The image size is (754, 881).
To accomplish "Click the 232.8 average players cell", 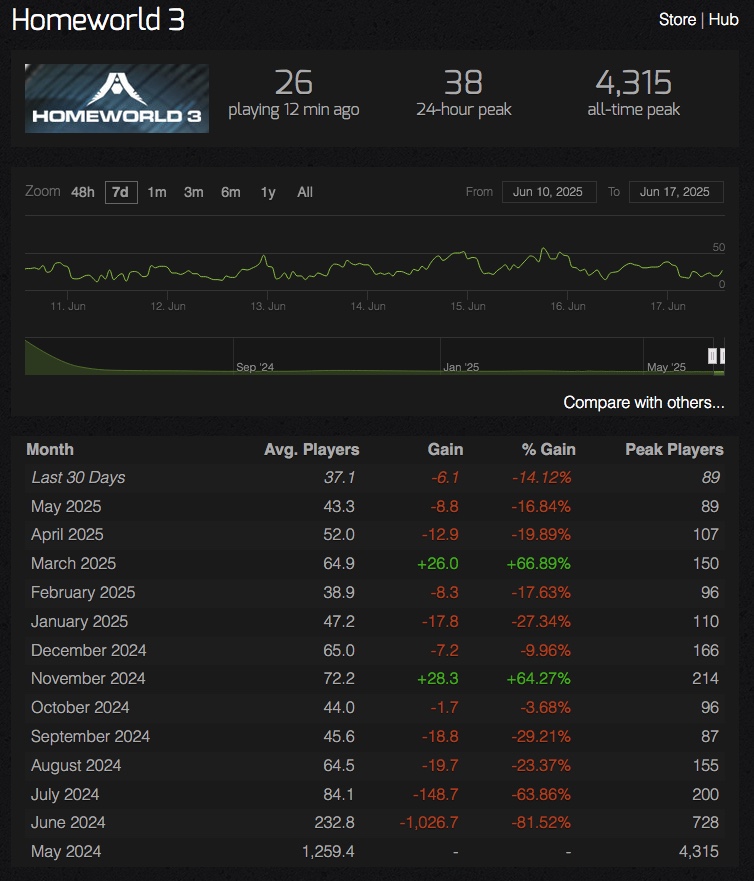I will pos(335,823).
